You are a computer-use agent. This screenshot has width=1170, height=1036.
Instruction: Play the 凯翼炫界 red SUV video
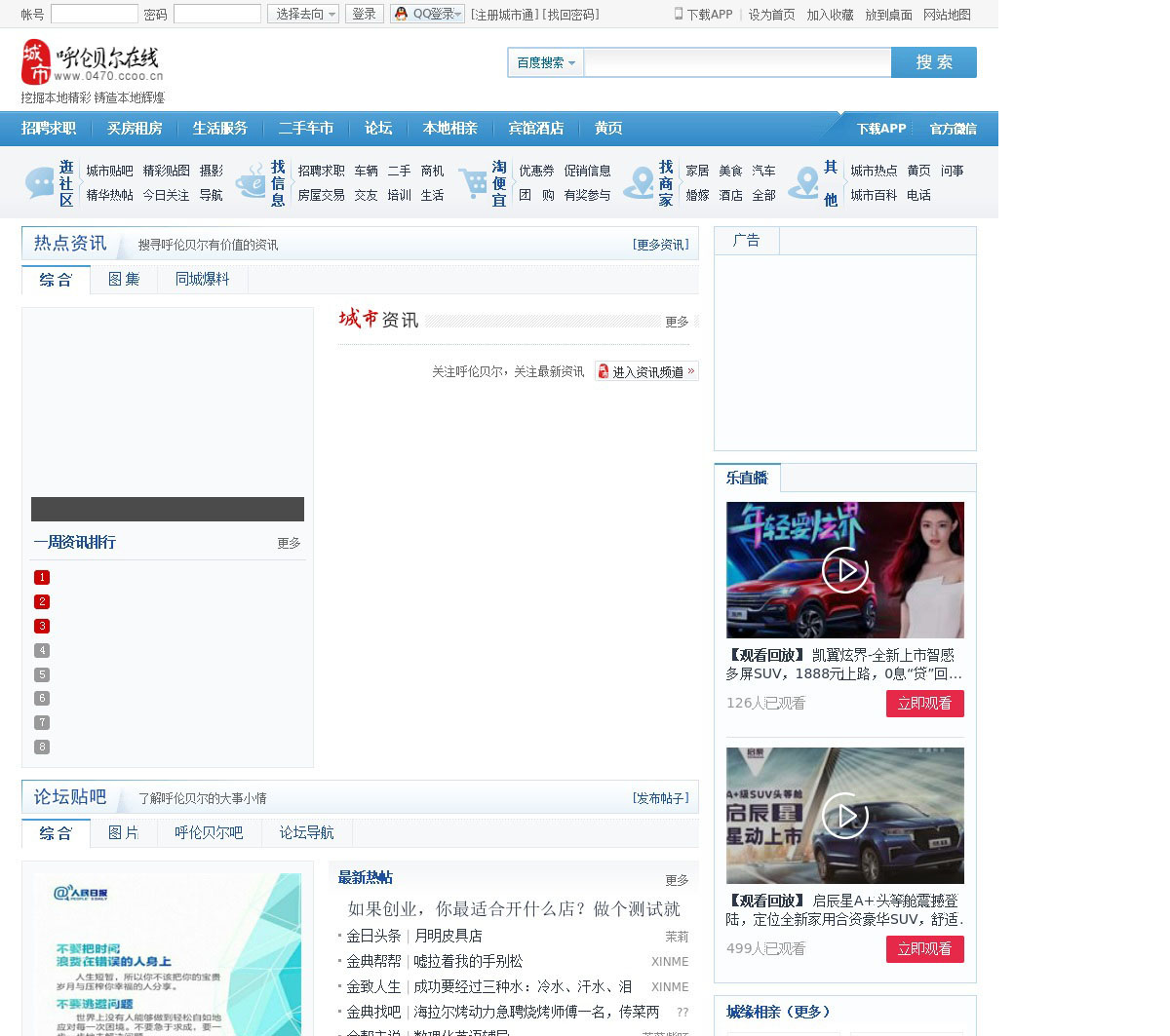[844, 570]
